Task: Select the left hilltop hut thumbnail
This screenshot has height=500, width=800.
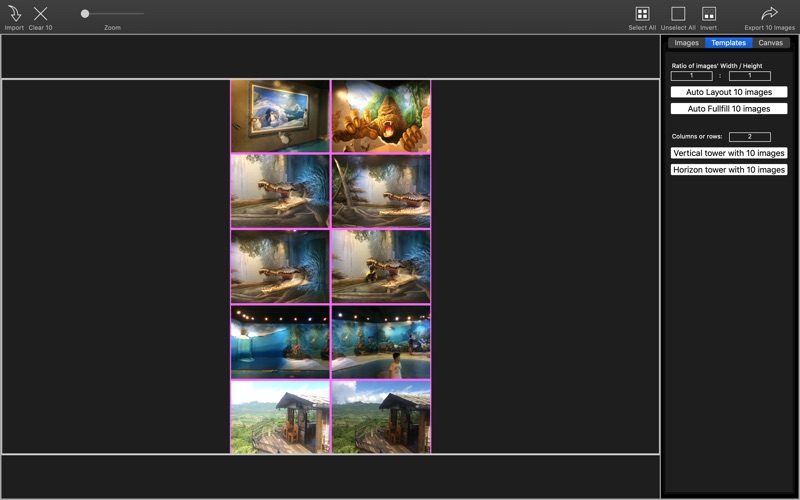Action: 280,417
